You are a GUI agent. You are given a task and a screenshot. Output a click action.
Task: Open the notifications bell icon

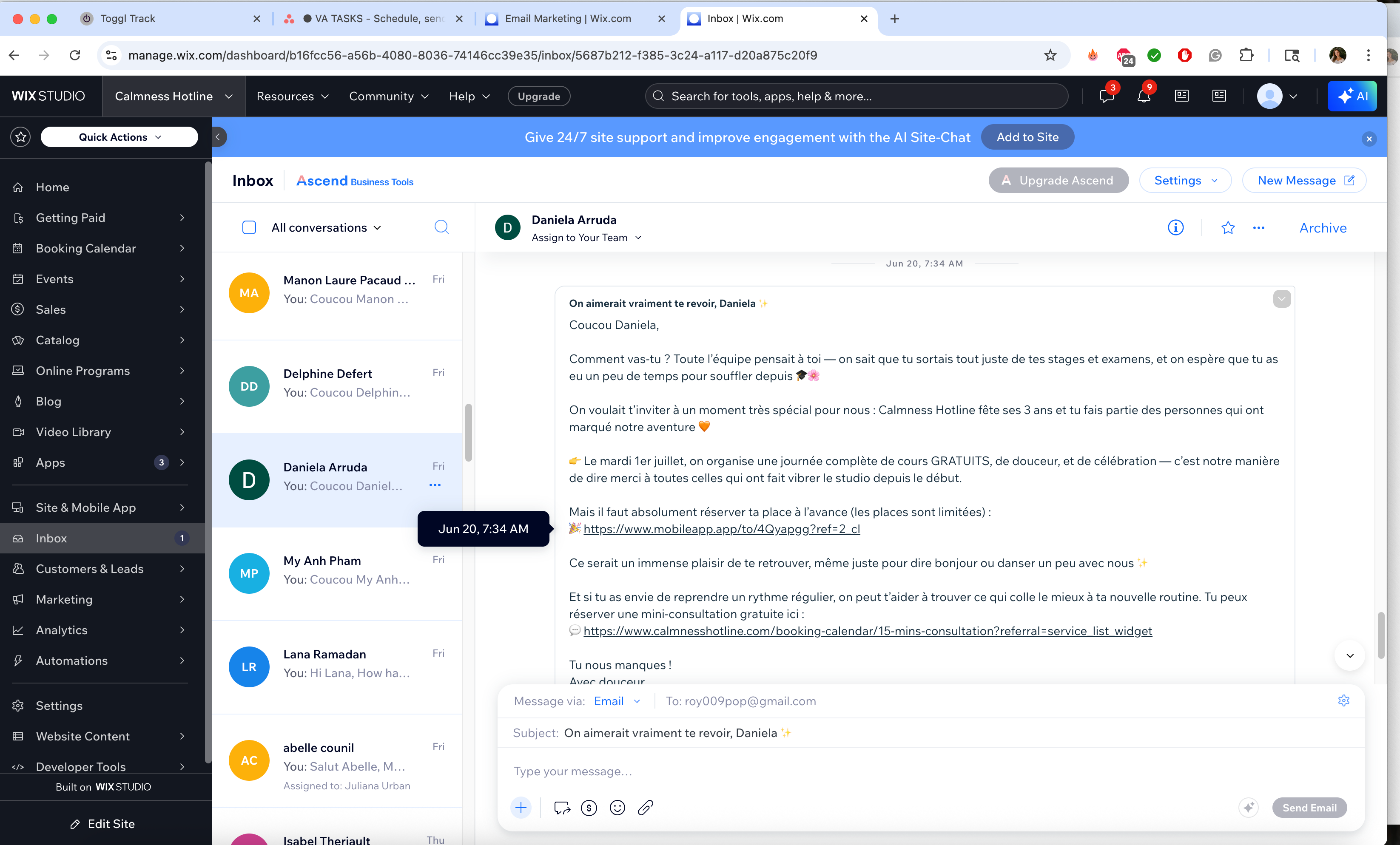[1143, 96]
